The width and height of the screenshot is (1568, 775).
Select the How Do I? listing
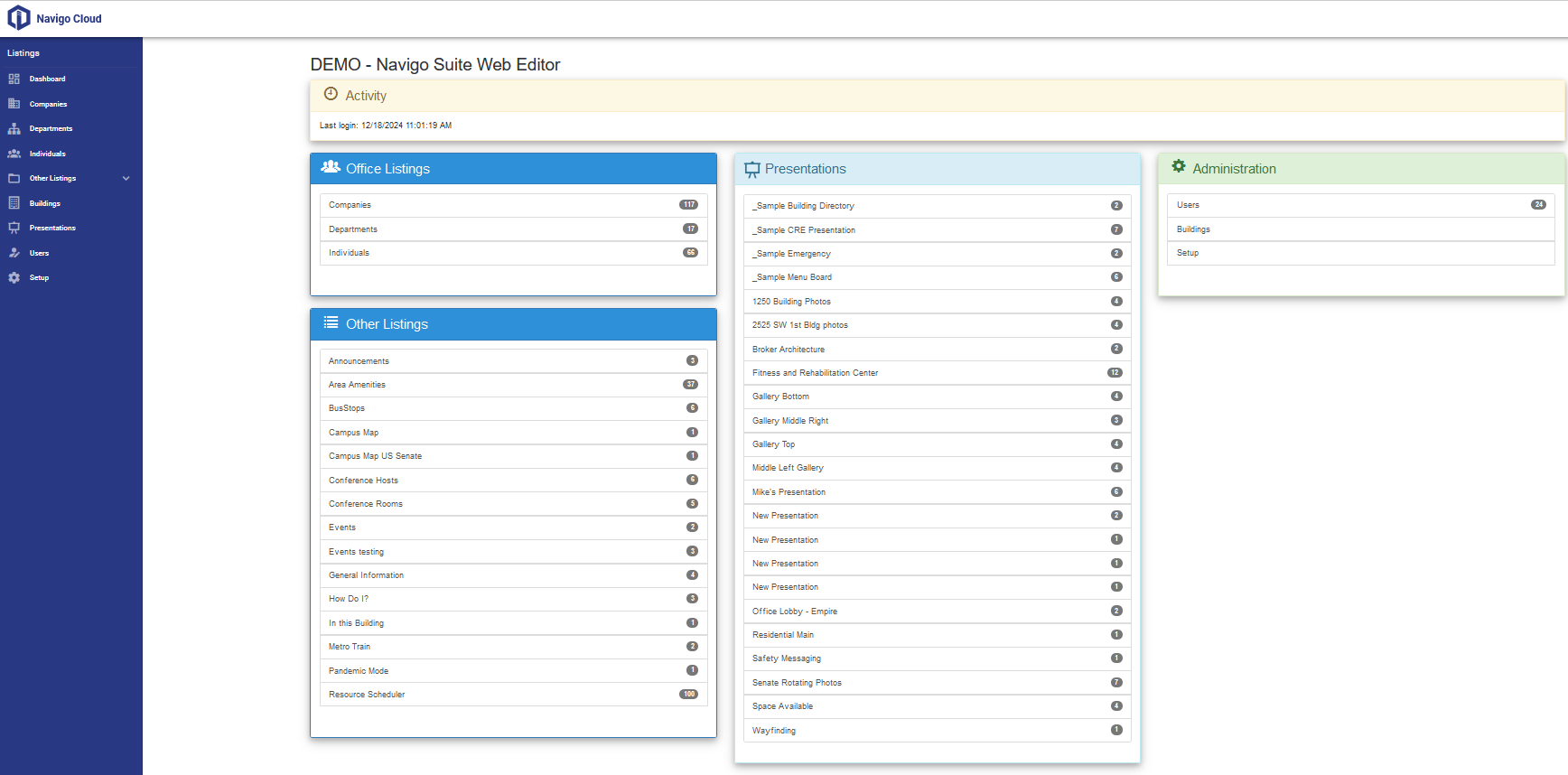tap(513, 599)
